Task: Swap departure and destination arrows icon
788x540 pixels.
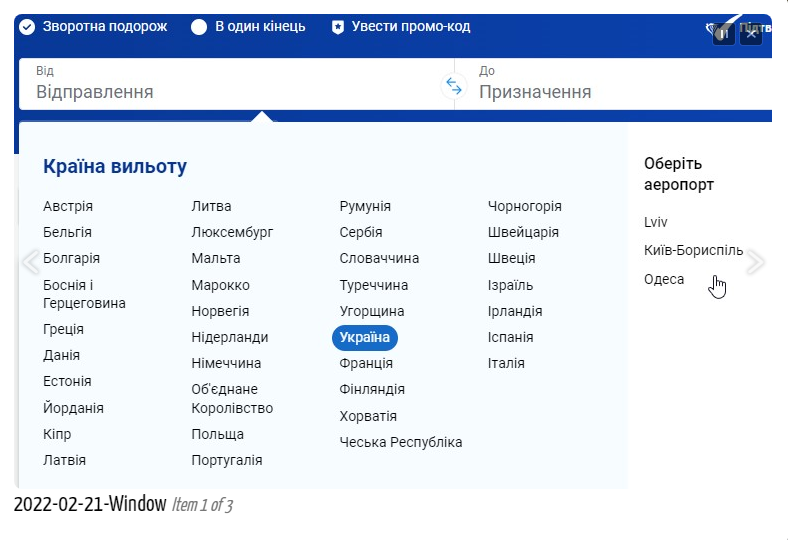Action: [454, 86]
